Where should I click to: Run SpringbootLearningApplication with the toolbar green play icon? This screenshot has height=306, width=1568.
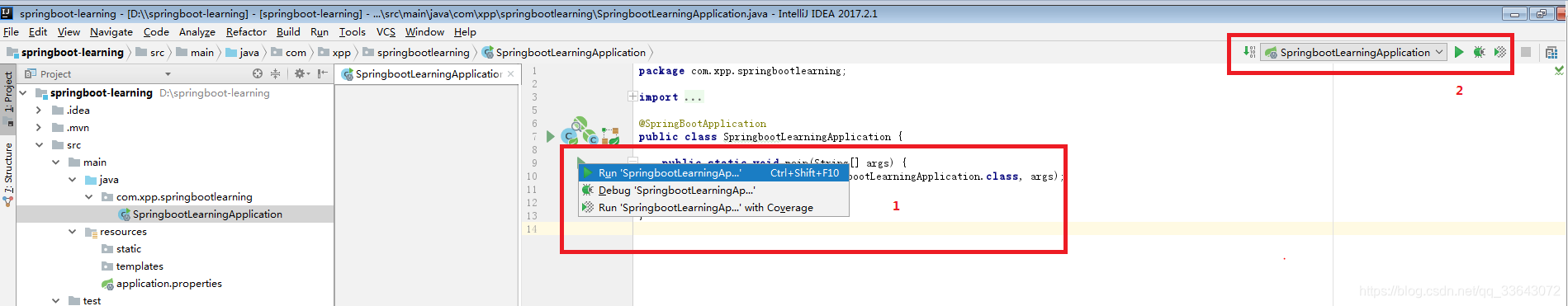[x=1459, y=52]
